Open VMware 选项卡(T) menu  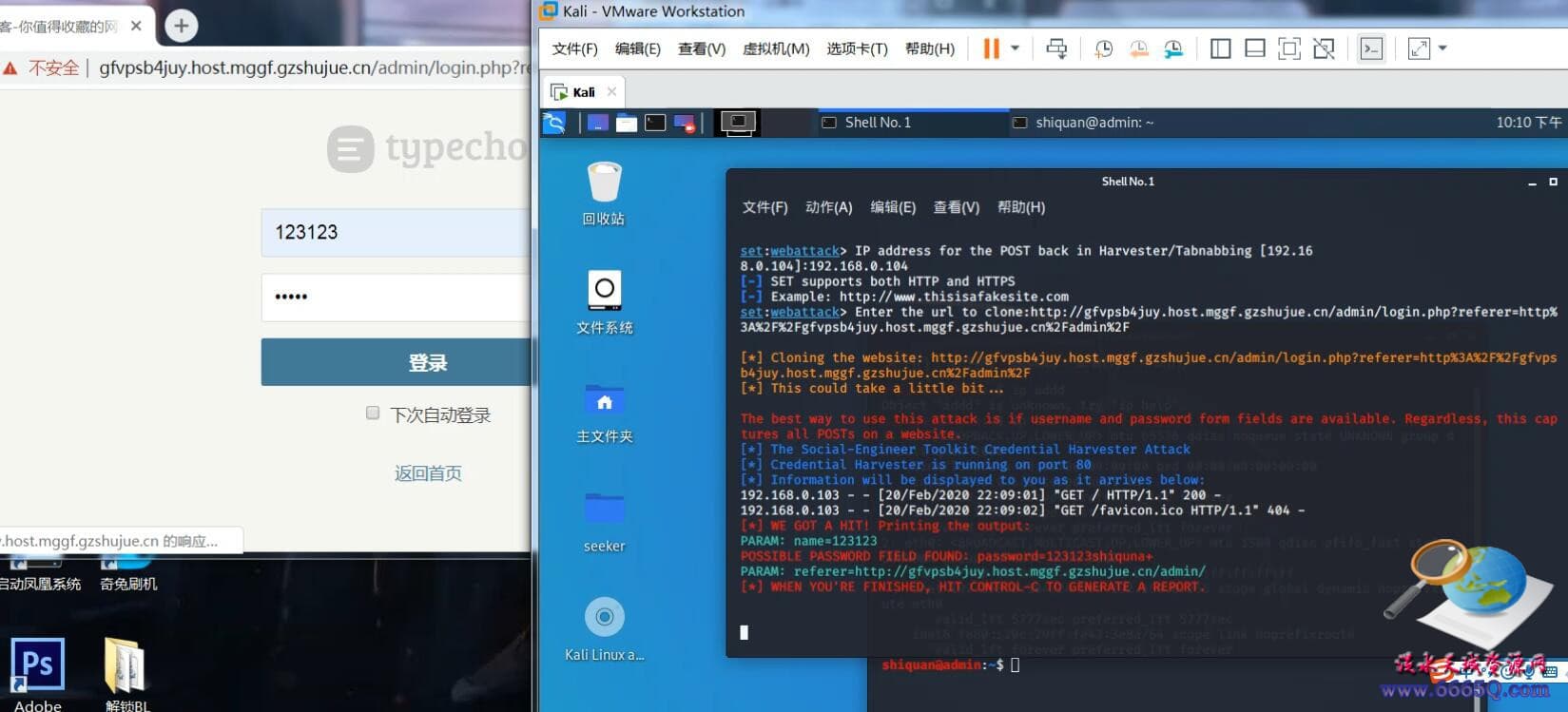pyautogui.click(x=857, y=48)
